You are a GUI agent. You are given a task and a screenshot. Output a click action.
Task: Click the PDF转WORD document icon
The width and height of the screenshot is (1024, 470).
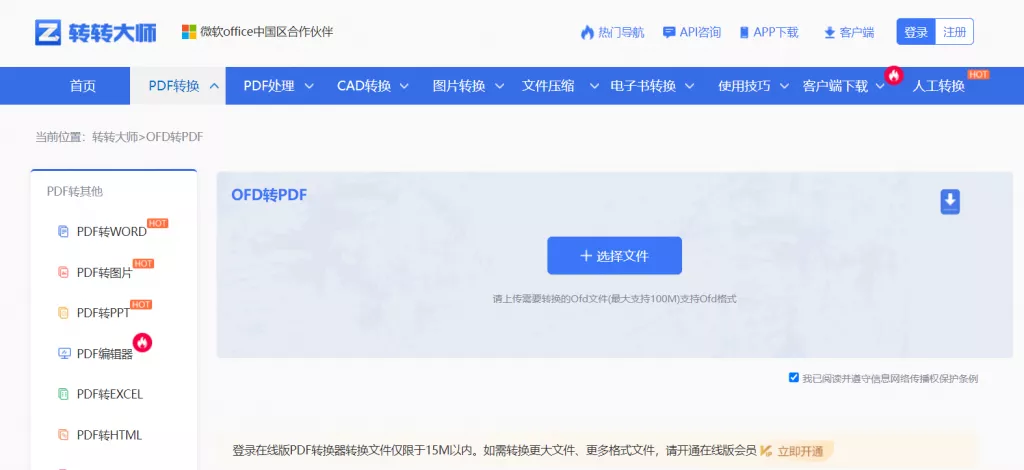(x=63, y=231)
